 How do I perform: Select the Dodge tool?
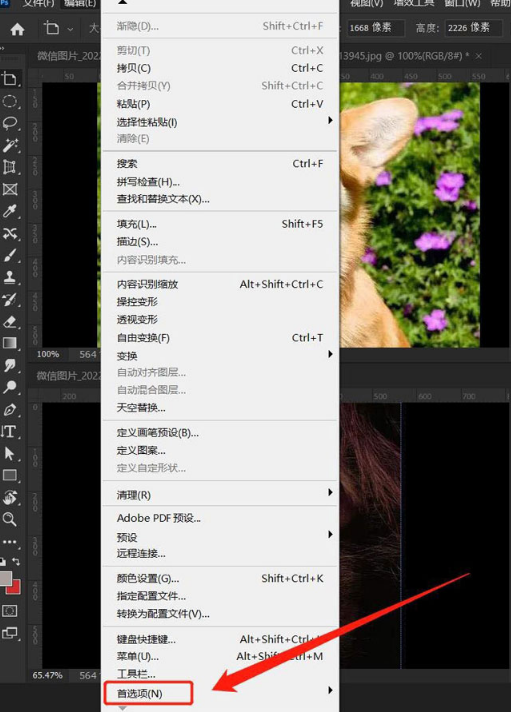tap(10, 387)
